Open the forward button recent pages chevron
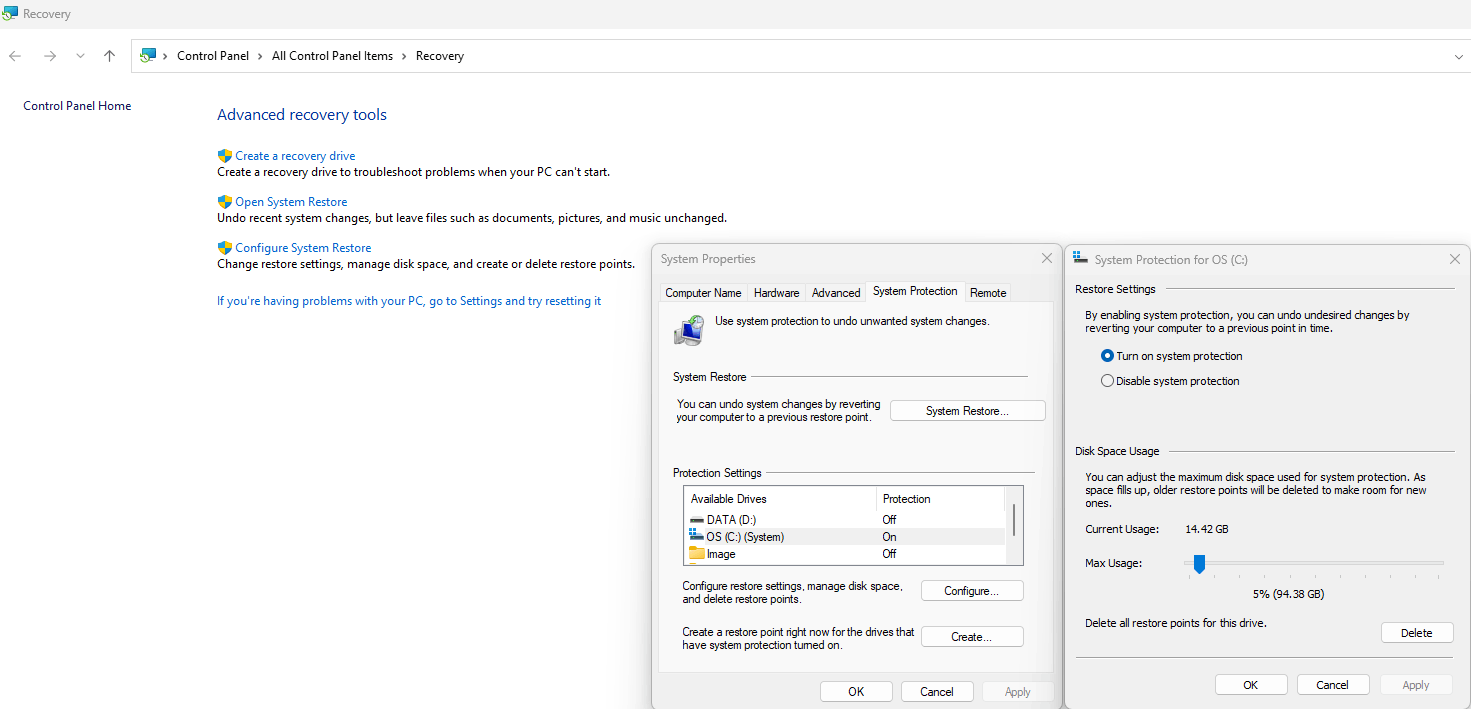This screenshot has height=709, width=1471. (80, 56)
